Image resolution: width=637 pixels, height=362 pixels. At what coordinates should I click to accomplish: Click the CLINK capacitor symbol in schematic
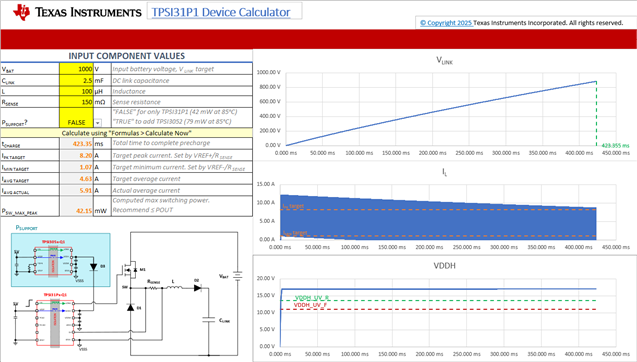click(x=208, y=320)
